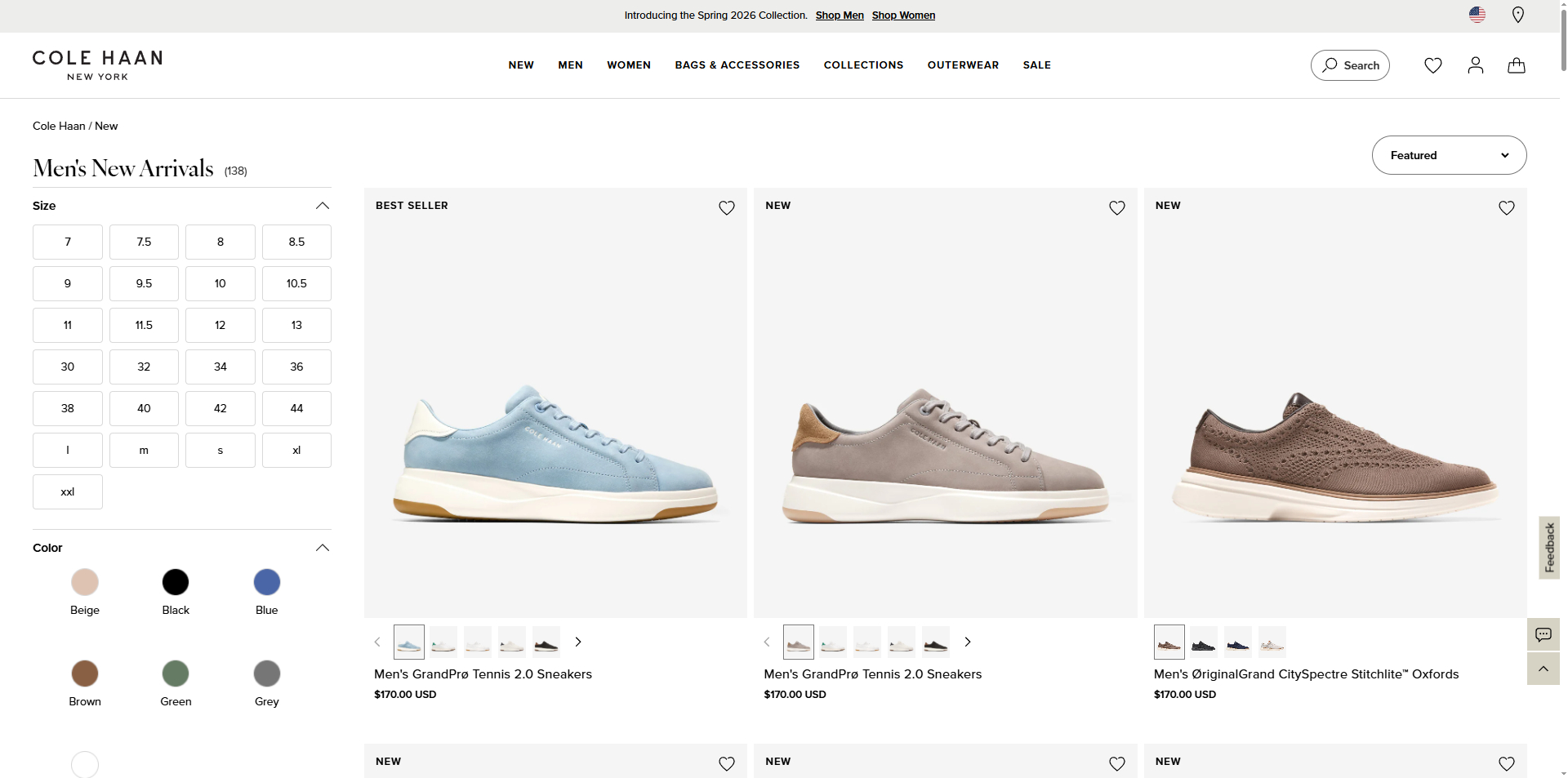1568x778 pixels.
Task: Open the SALE menu
Action: (x=1036, y=65)
